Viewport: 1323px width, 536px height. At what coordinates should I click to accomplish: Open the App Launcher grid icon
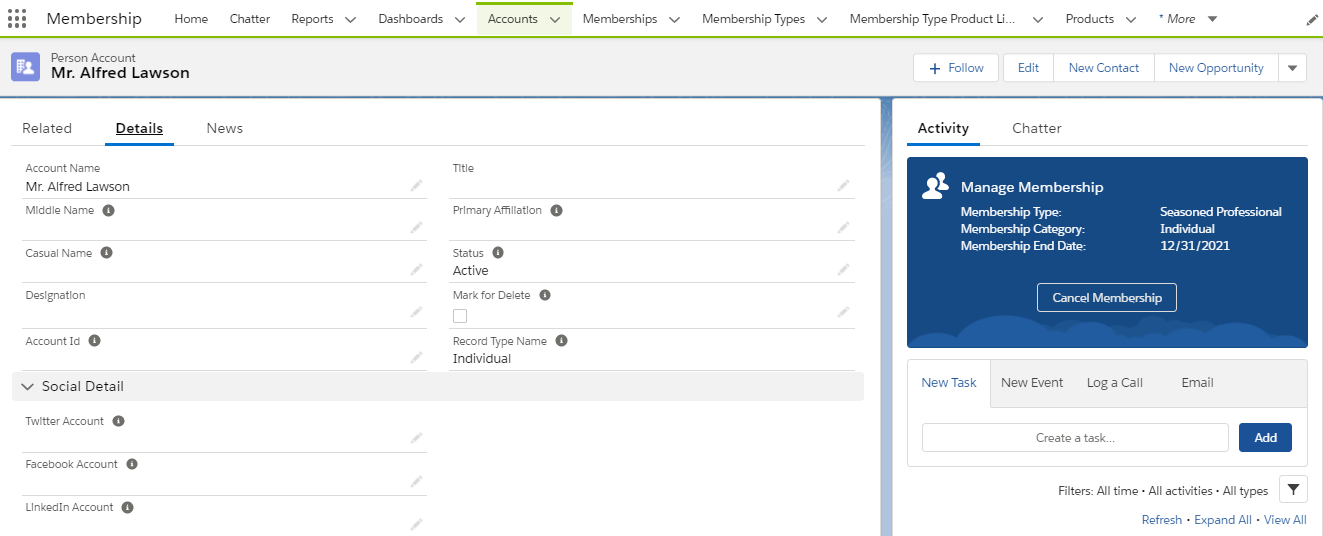[17, 19]
